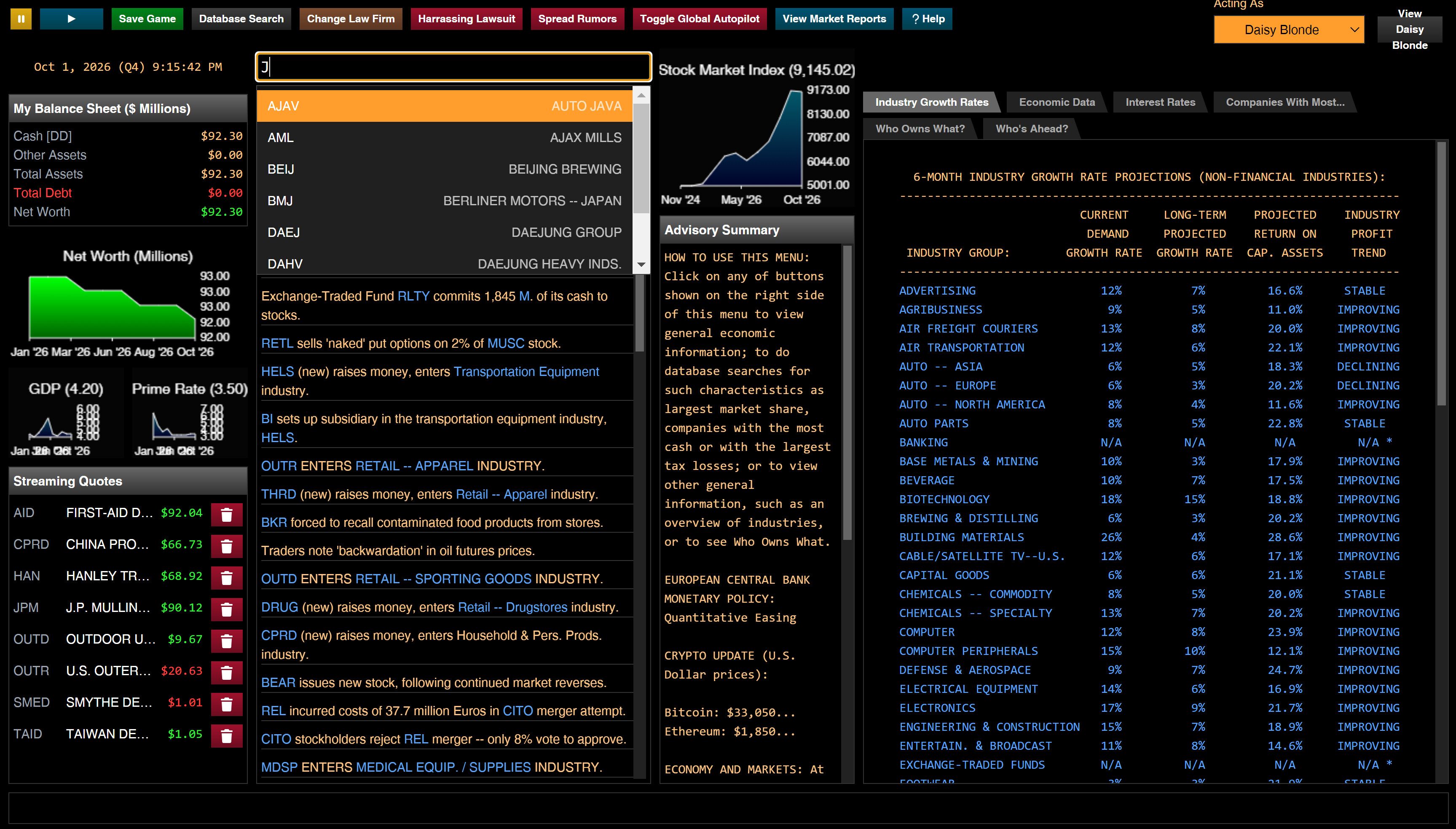Open the Acting As player dropdown

[x=1289, y=29]
